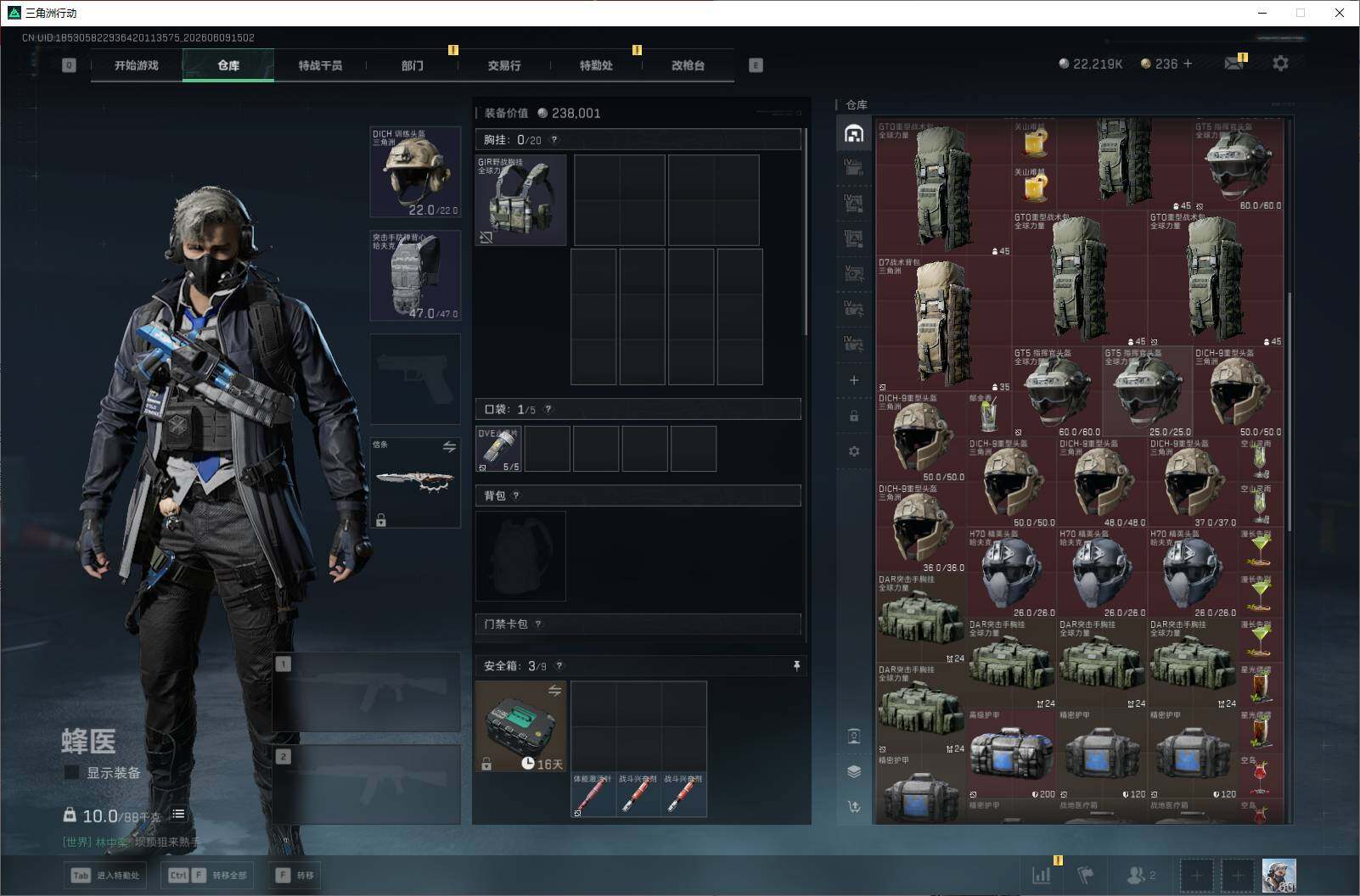Click the statistics bar chart icon
The image size is (1360, 896).
point(1041,875)
